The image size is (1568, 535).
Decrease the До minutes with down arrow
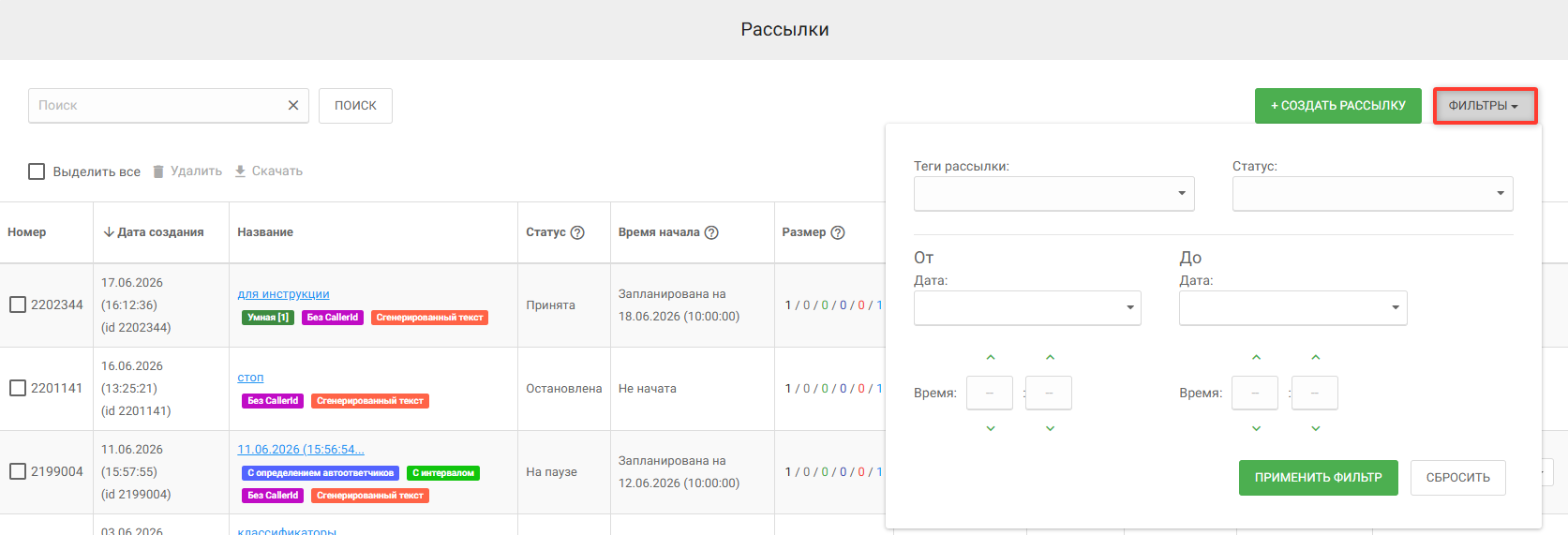pos(1316,428)
